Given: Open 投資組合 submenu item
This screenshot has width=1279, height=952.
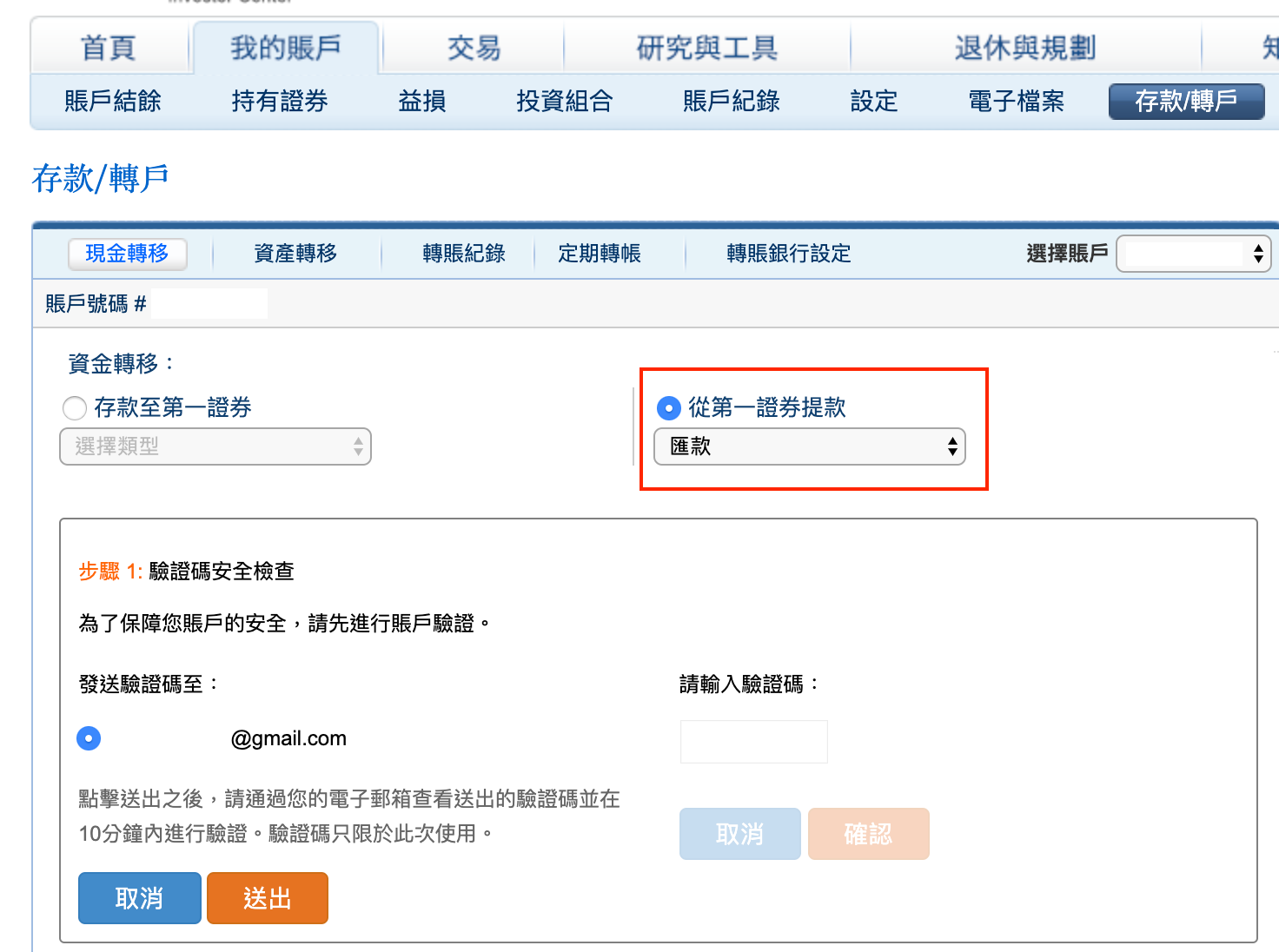Looking at the screenshot, I should point(565,102).
